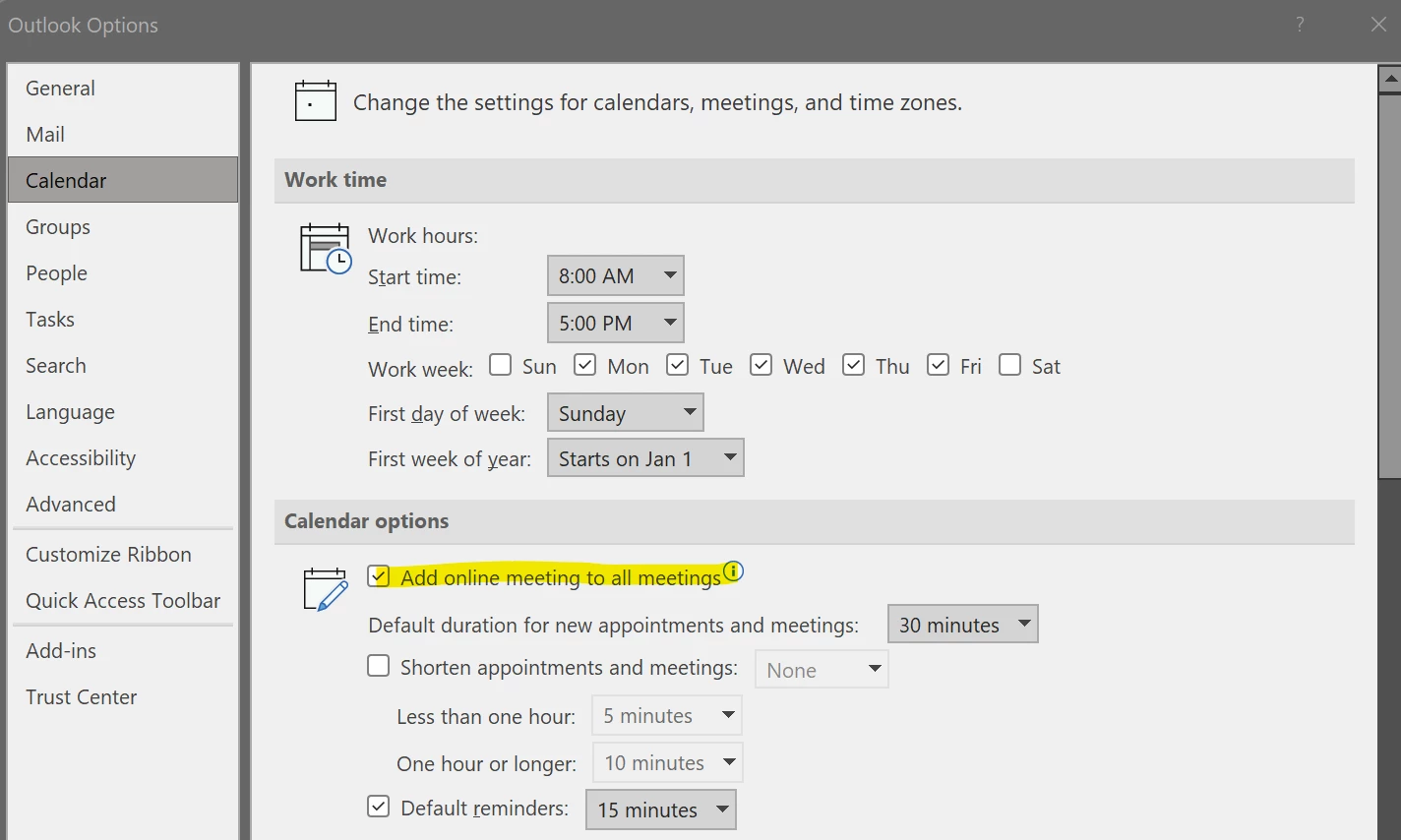Open the Add-ins options category

click(x=123, y=650)
